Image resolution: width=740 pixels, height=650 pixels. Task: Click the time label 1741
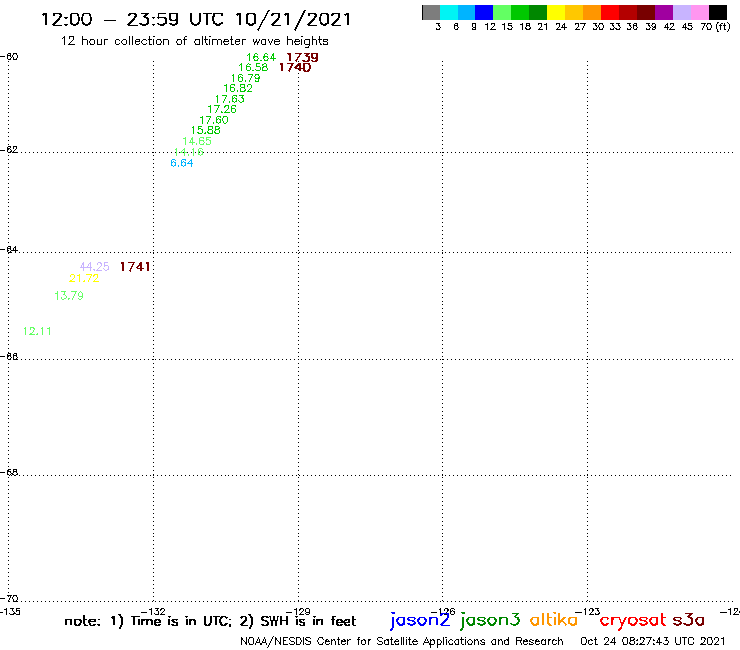tap(135, 267)
